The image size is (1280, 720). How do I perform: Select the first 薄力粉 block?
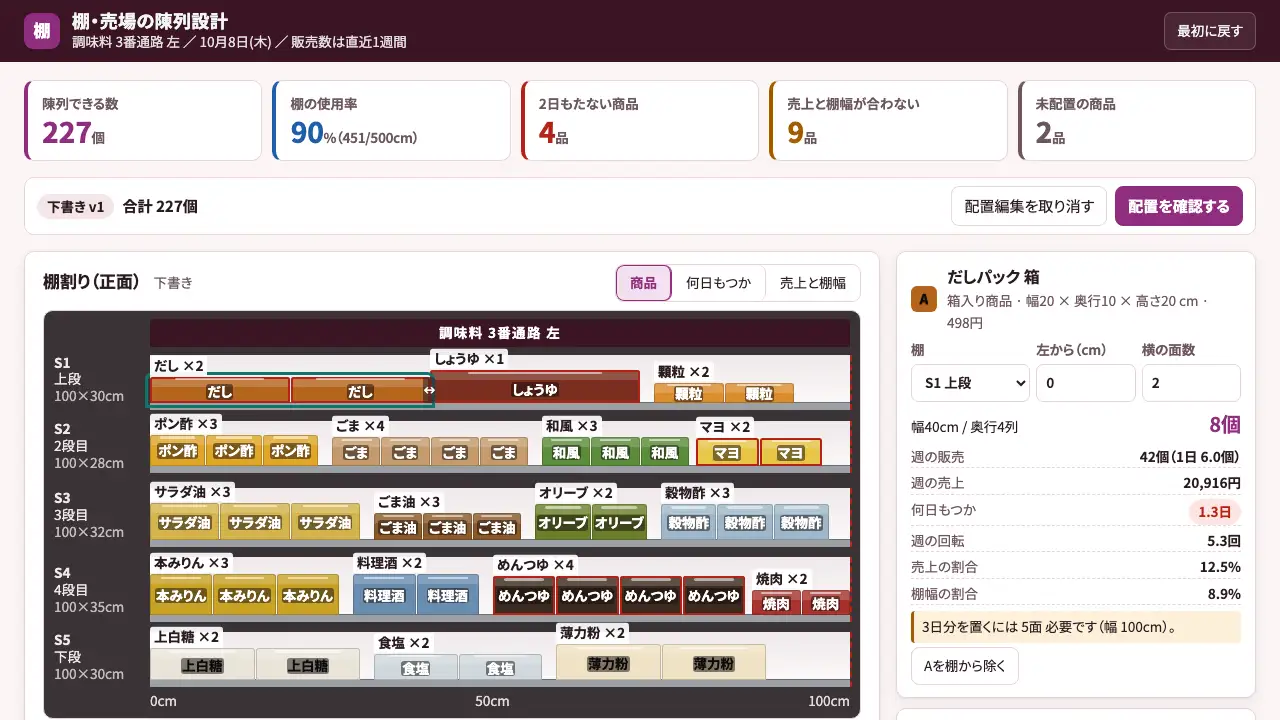pyautogui.click(x=608, y=662)
